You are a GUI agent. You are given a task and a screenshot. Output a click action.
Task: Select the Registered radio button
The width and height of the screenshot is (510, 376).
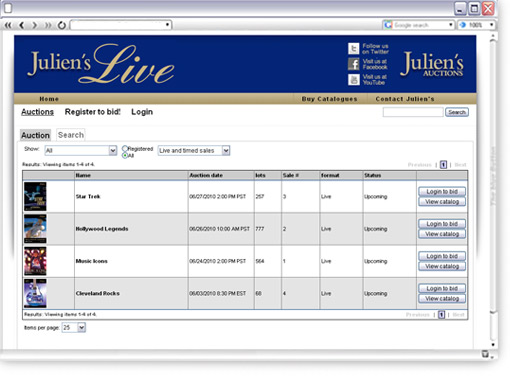[125, 148]
